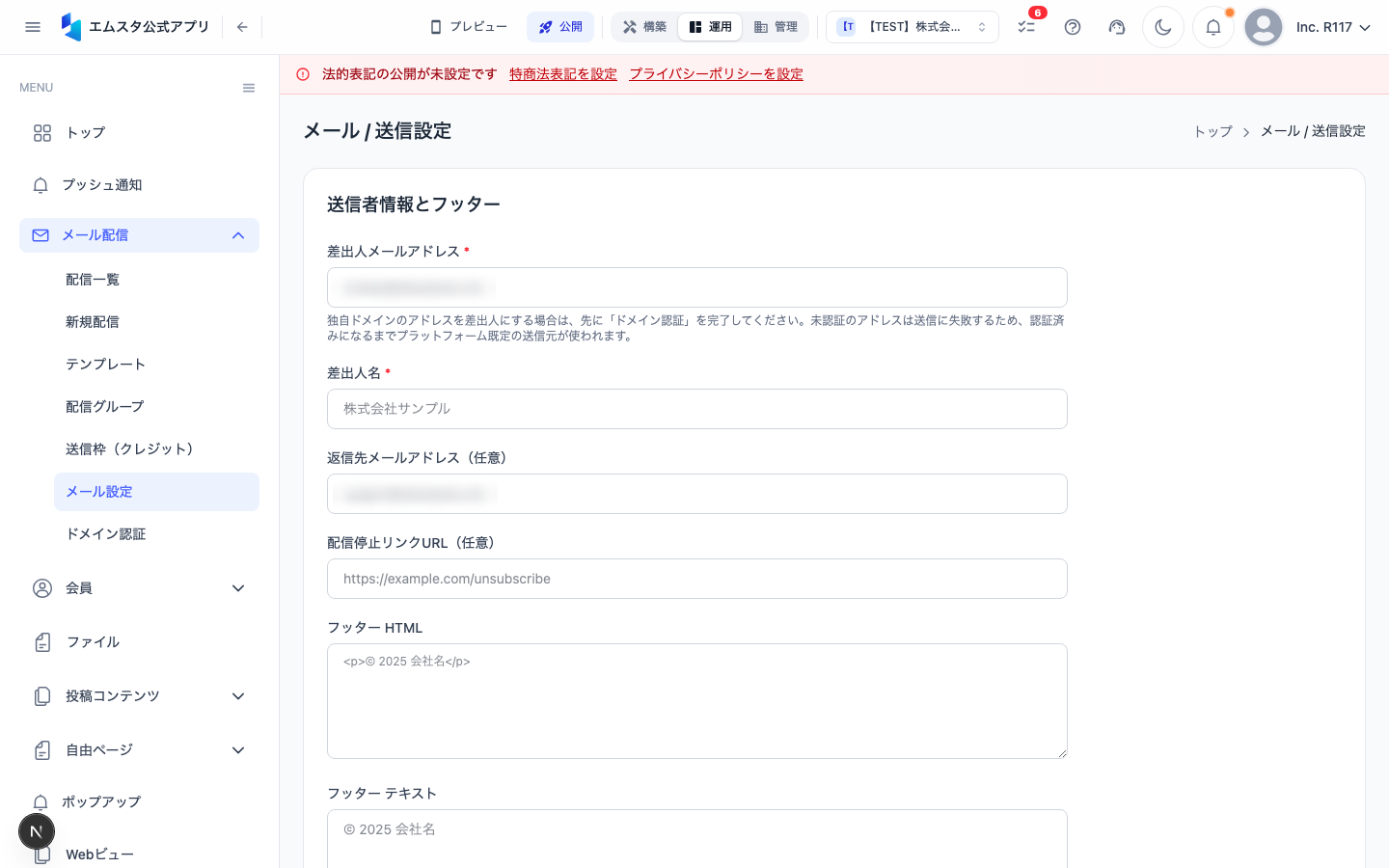The height and width of the screenshot is (868, 1389).
Task: Click the back arrow icon in header
Action: coord(242,27)
